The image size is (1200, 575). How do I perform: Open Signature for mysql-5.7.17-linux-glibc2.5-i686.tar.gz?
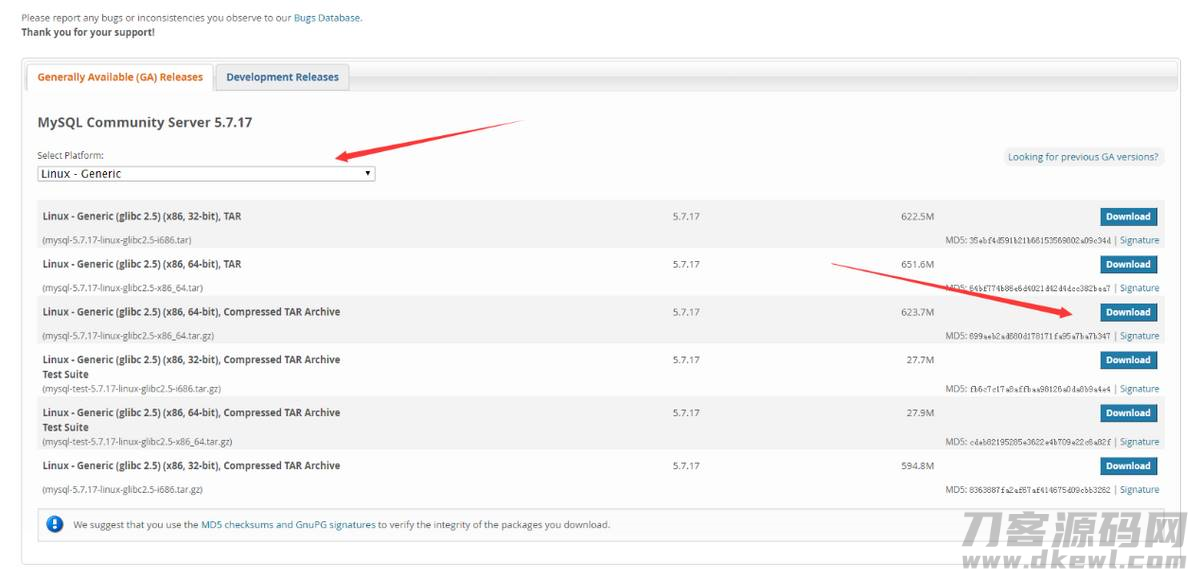(x=1139, y=490)
